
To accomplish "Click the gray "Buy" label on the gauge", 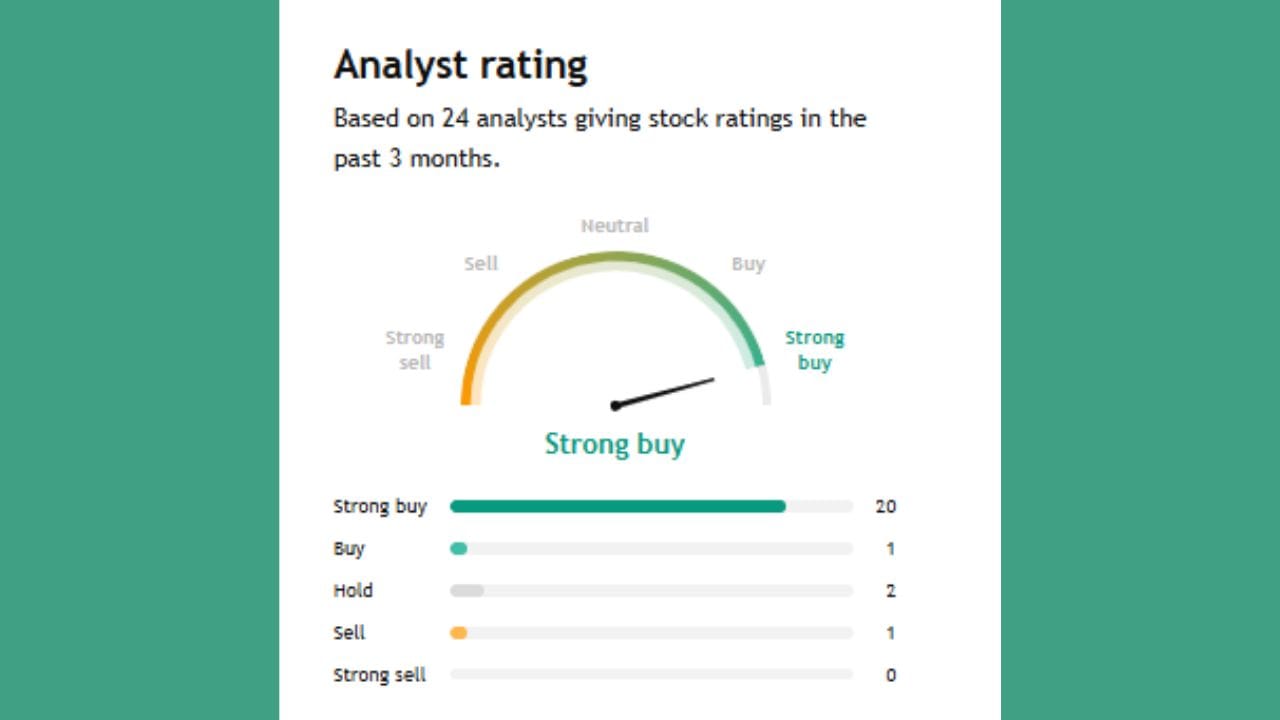I will 748,264.
